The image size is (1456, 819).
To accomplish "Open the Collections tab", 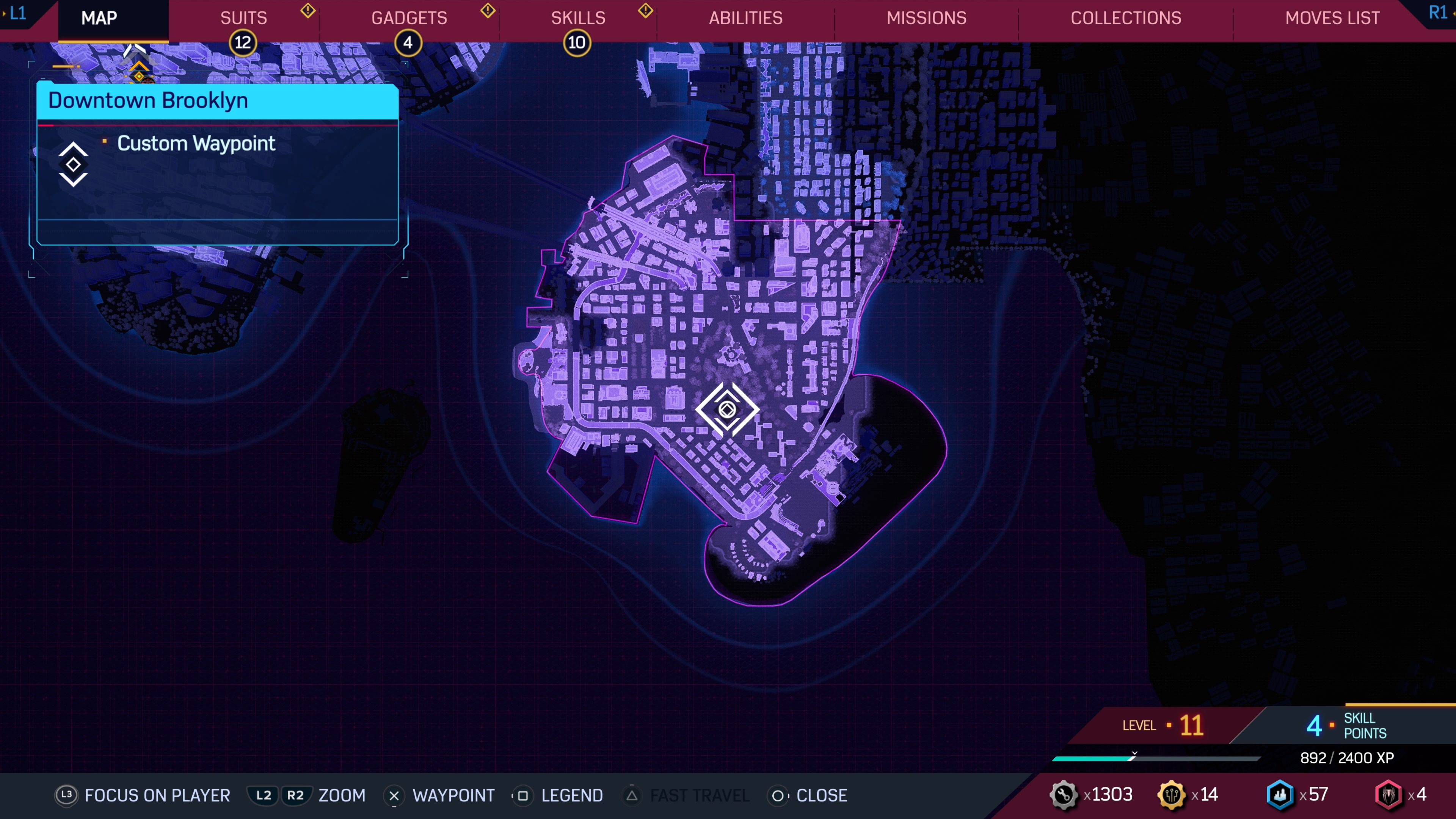I will 1125,18.
